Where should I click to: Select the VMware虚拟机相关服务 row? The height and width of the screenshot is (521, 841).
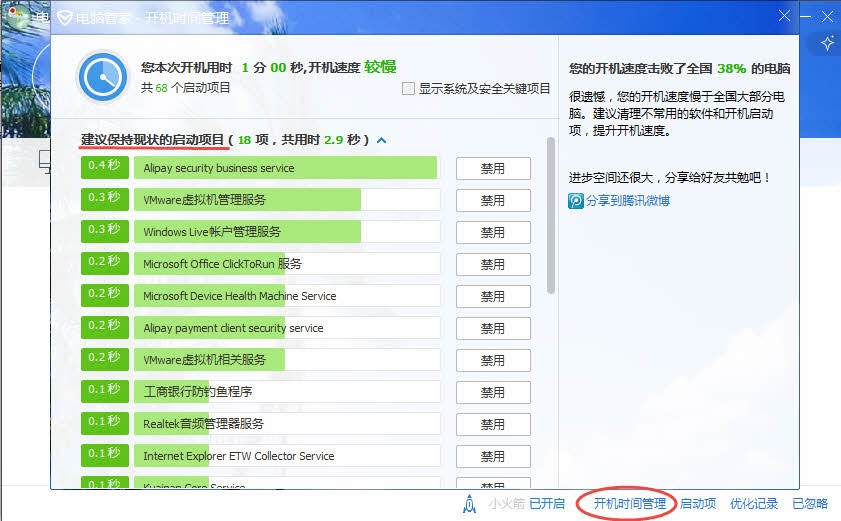click(287, 360)
